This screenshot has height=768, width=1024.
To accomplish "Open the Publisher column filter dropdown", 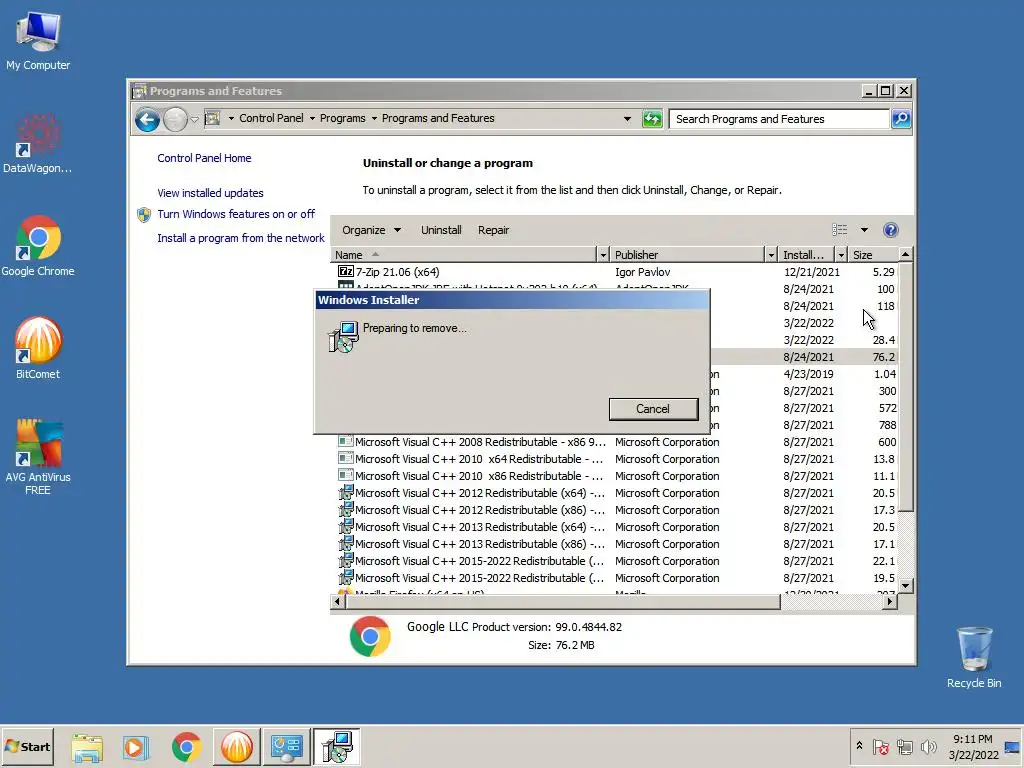I will [x=771, y=255].
